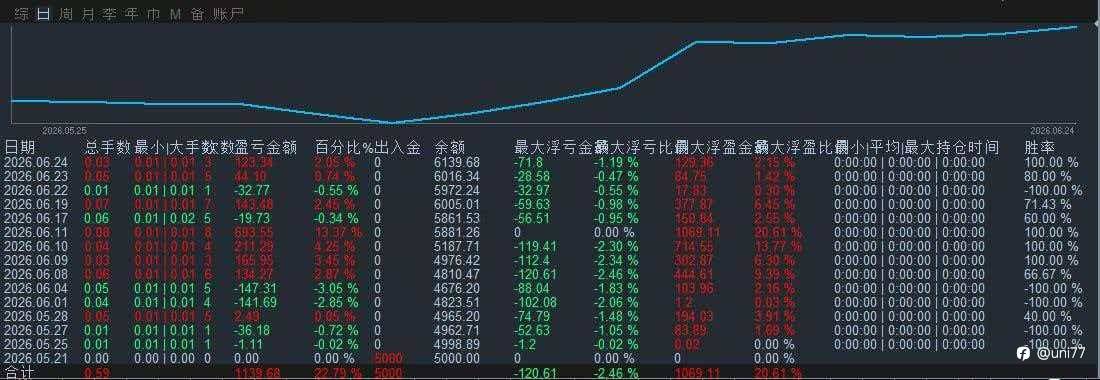Click the 80.00 % win rate

coord(1048,176)
